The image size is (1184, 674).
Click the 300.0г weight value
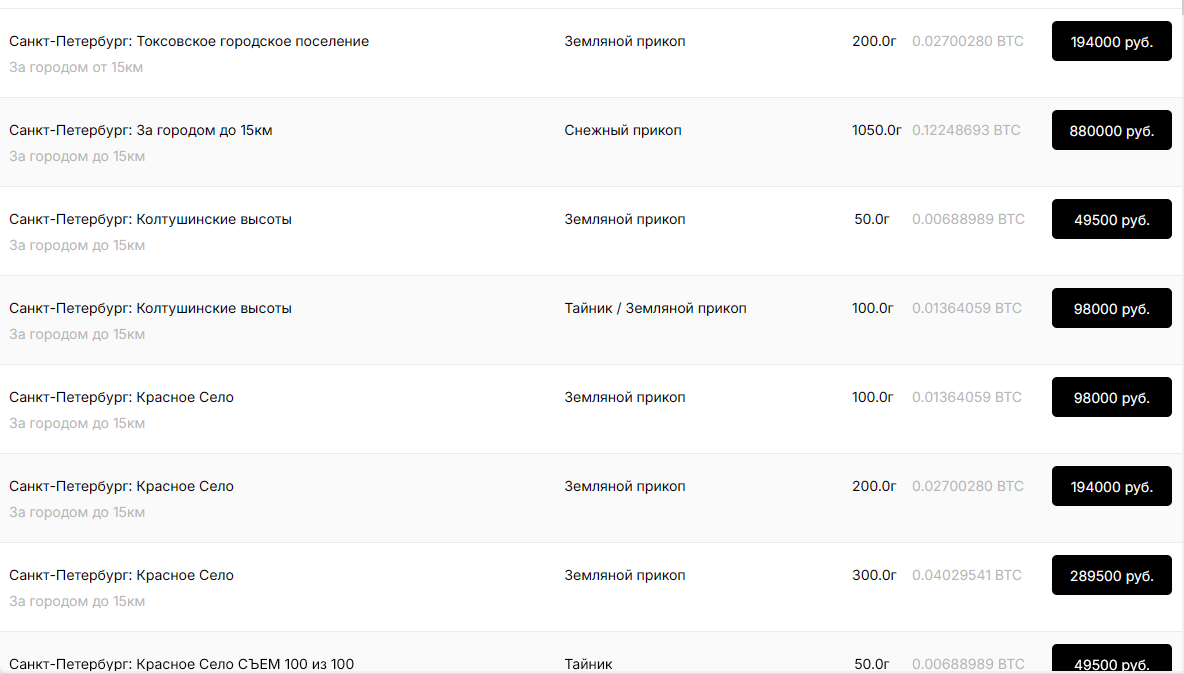point(874,576)
